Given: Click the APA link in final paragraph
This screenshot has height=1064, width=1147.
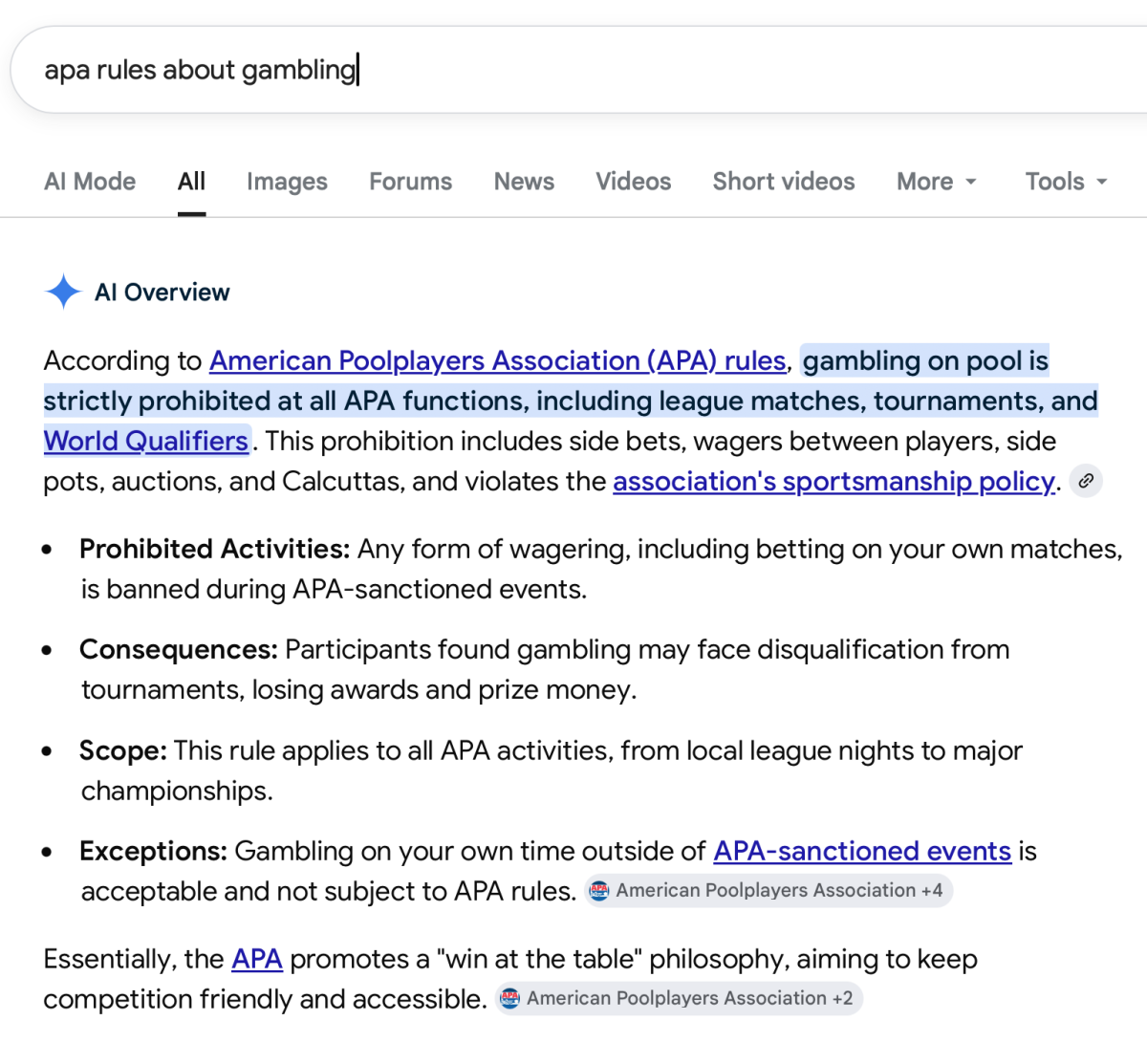Looking at the screenshot, I should (256, 959).
